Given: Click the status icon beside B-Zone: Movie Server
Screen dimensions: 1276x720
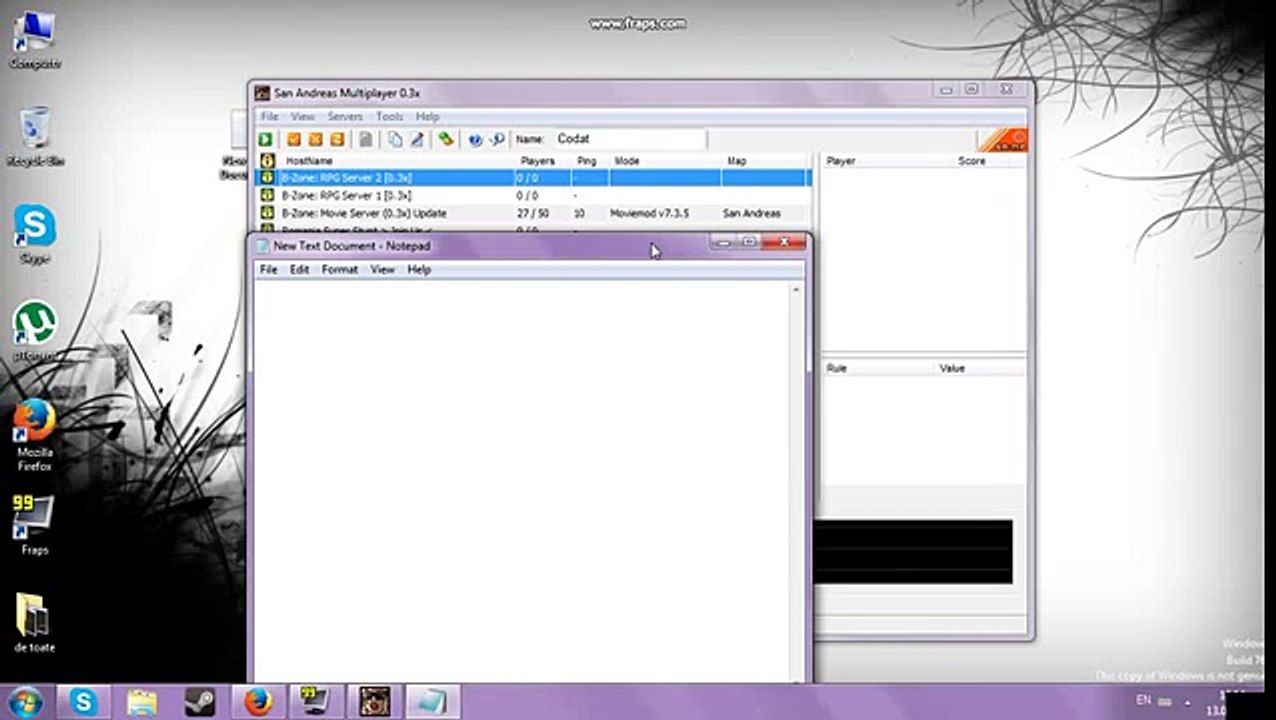Looking at the screenshot, I should click(267, 213).
